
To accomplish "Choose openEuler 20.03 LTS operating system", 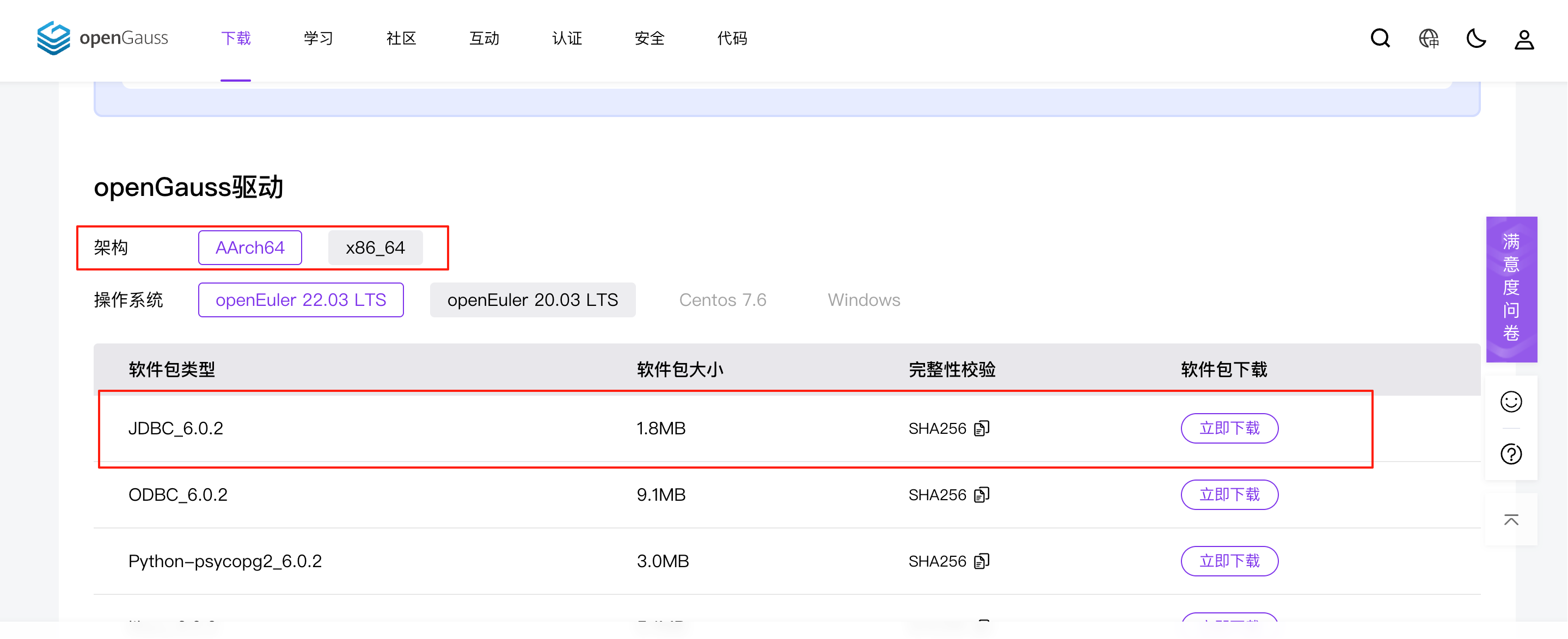I will point(532,300).
